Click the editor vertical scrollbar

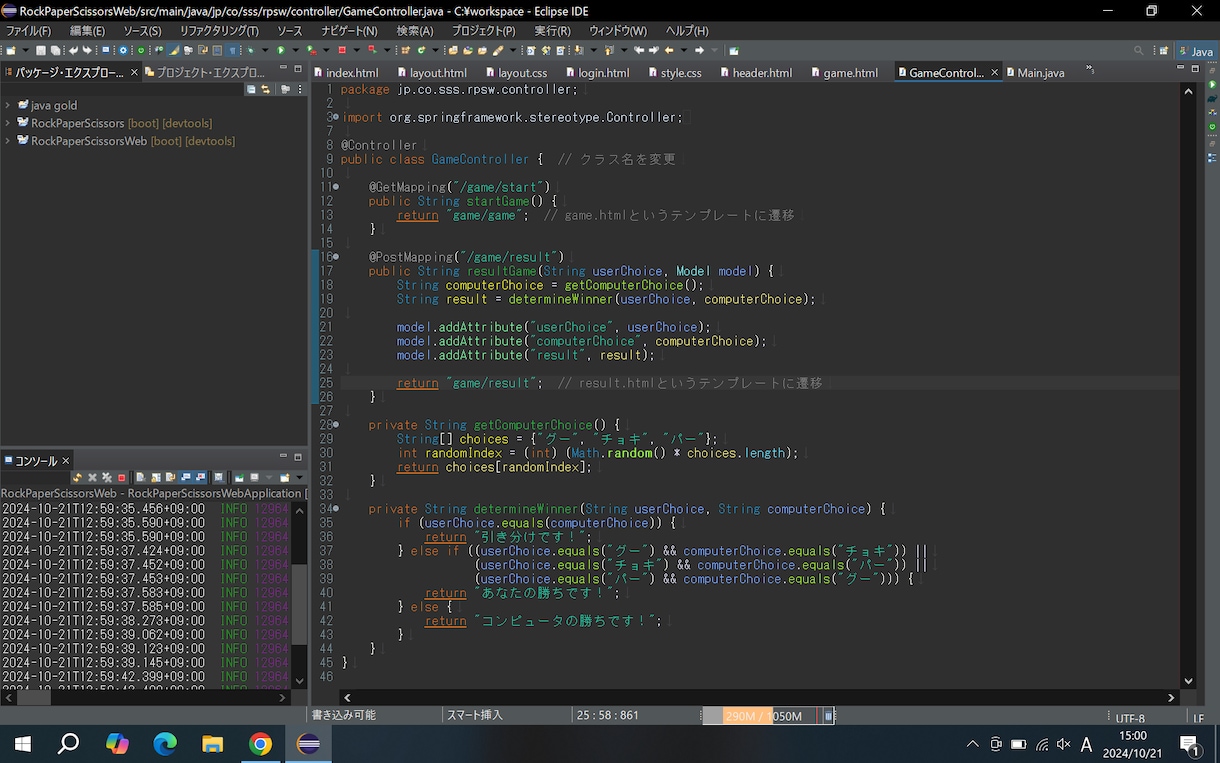(1188, 385)
